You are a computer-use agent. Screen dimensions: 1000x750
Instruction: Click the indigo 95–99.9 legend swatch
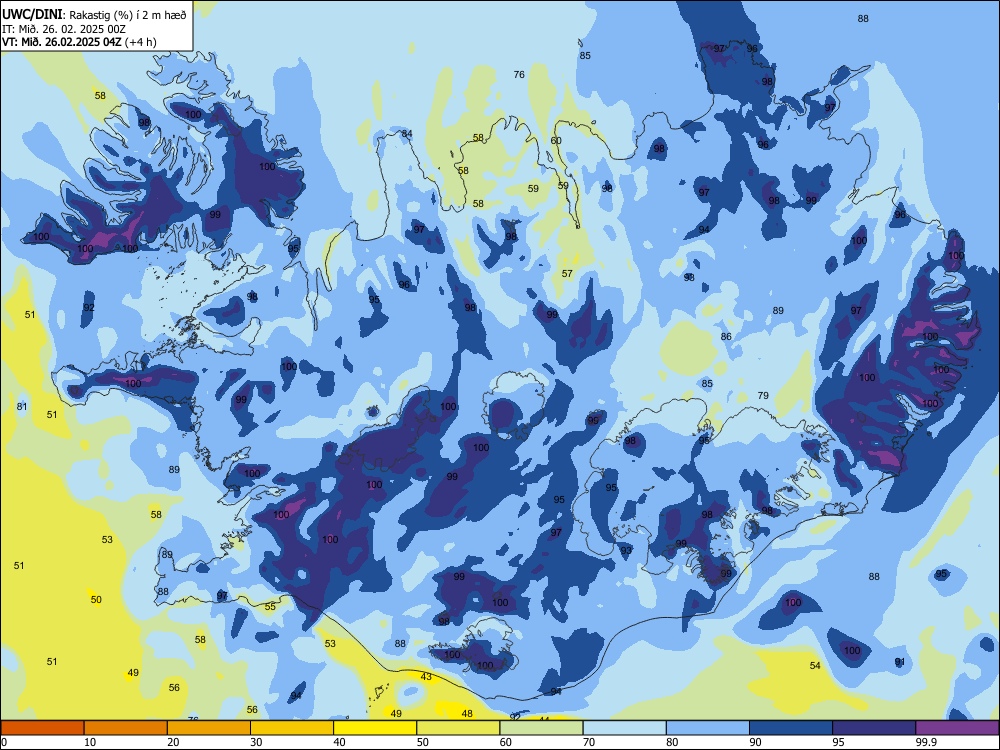[x=874, y=728]
